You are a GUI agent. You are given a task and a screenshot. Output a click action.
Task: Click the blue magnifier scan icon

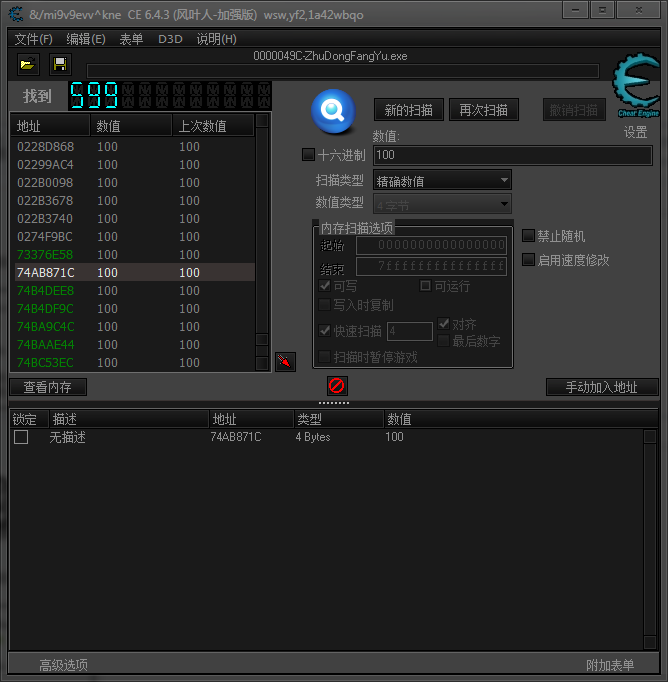[334, 111]
